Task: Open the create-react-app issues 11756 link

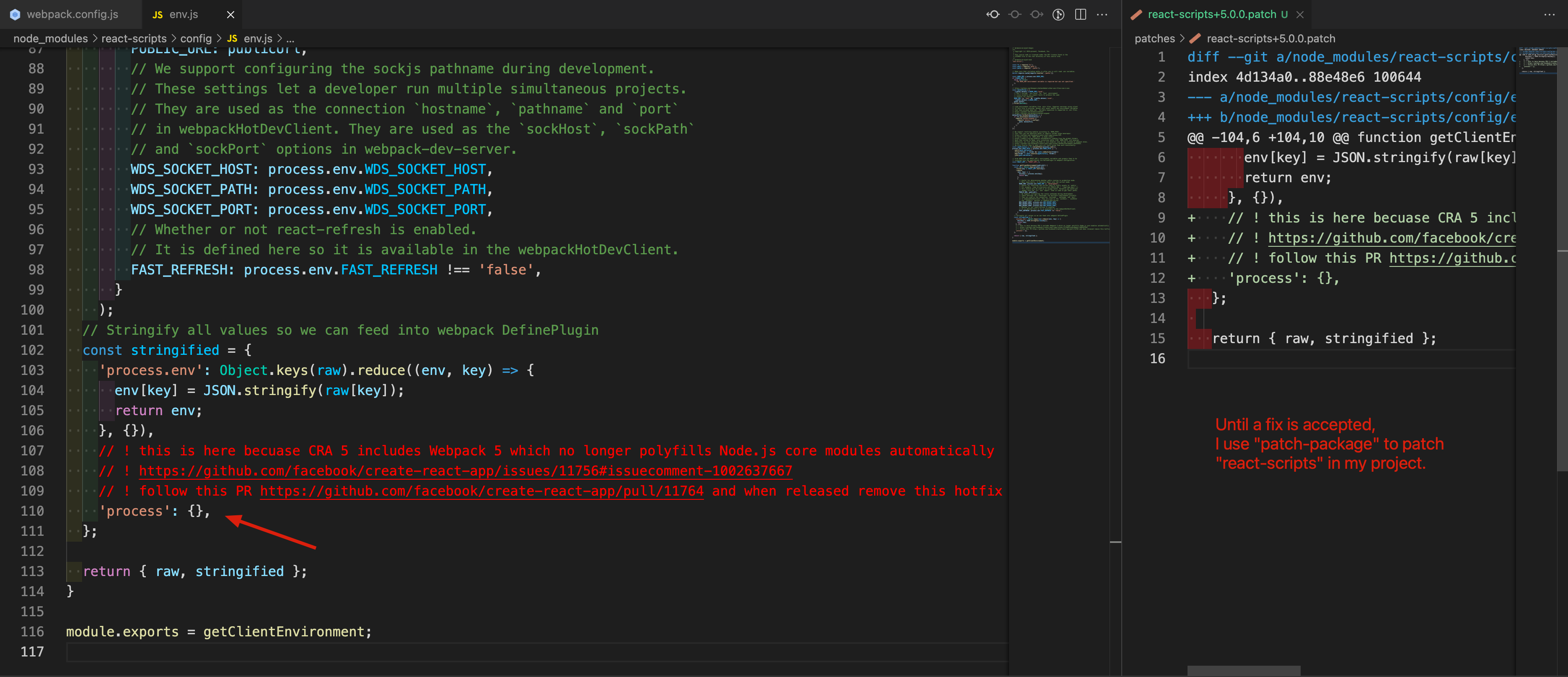Action: tap(465, 470)
